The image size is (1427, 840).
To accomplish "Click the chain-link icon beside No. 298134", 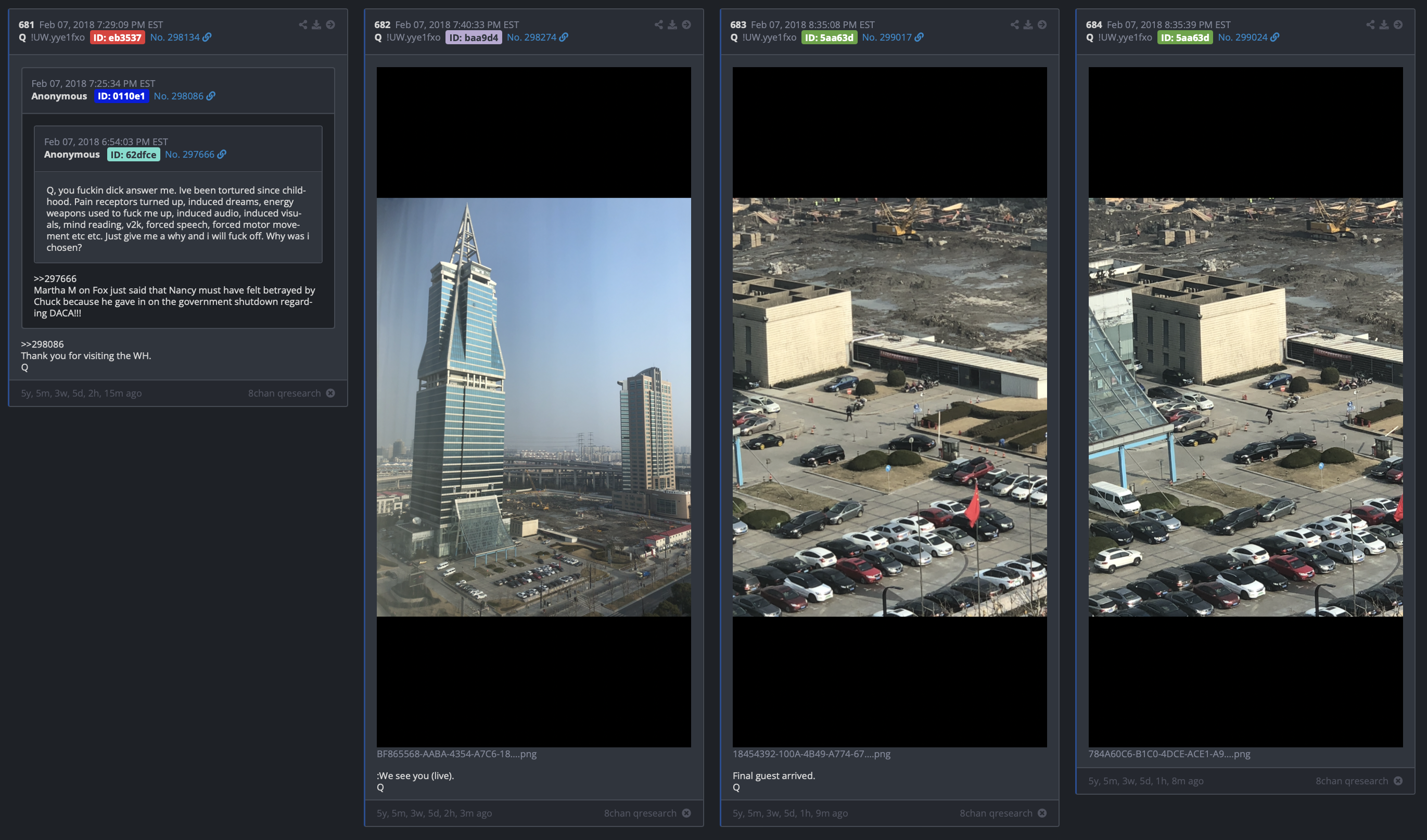I will click(x=207, y=37).
